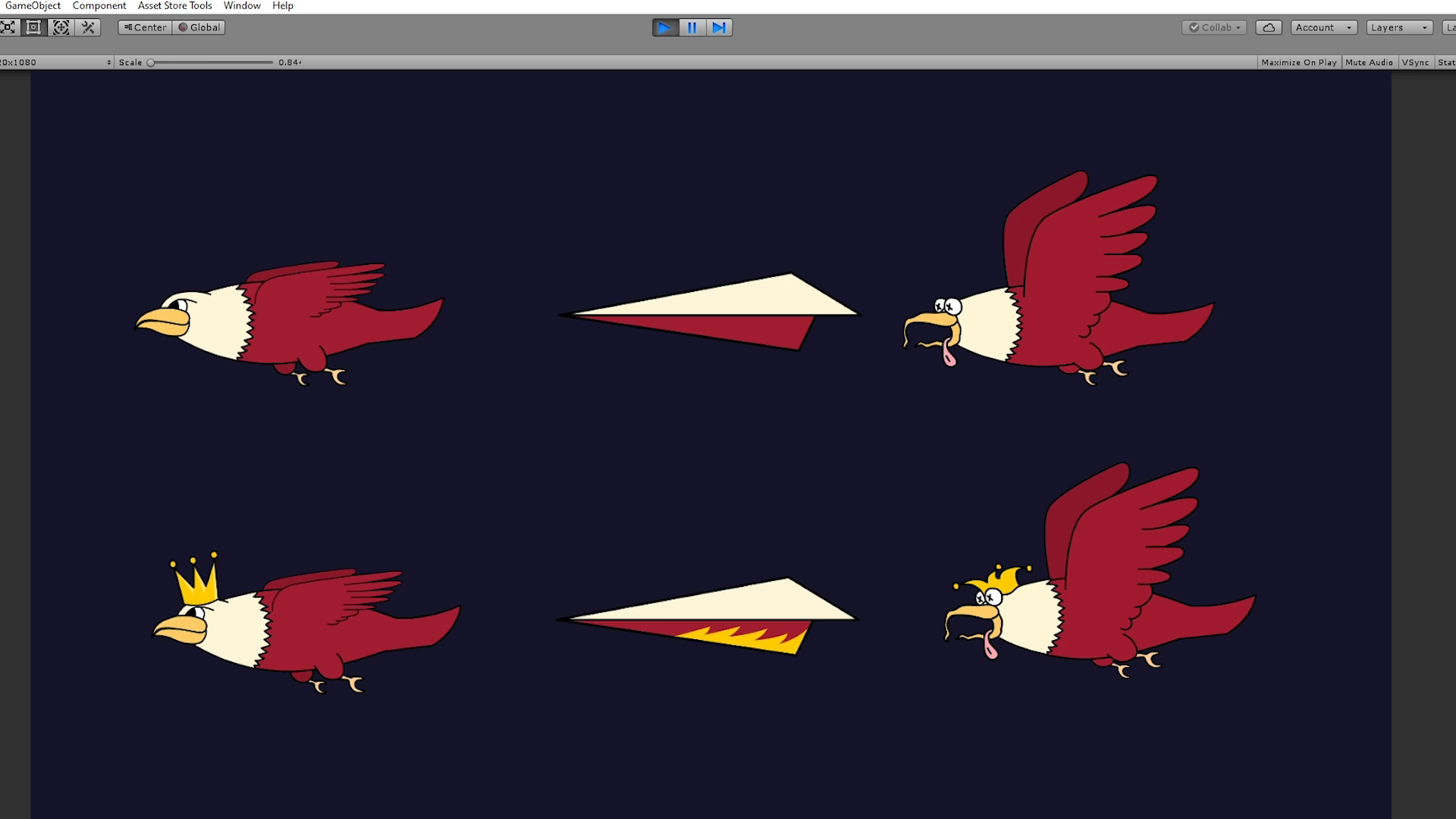Open the game resolution dropdown
This screenshot has width=1456, height=819.
click(x=56, y=62)
